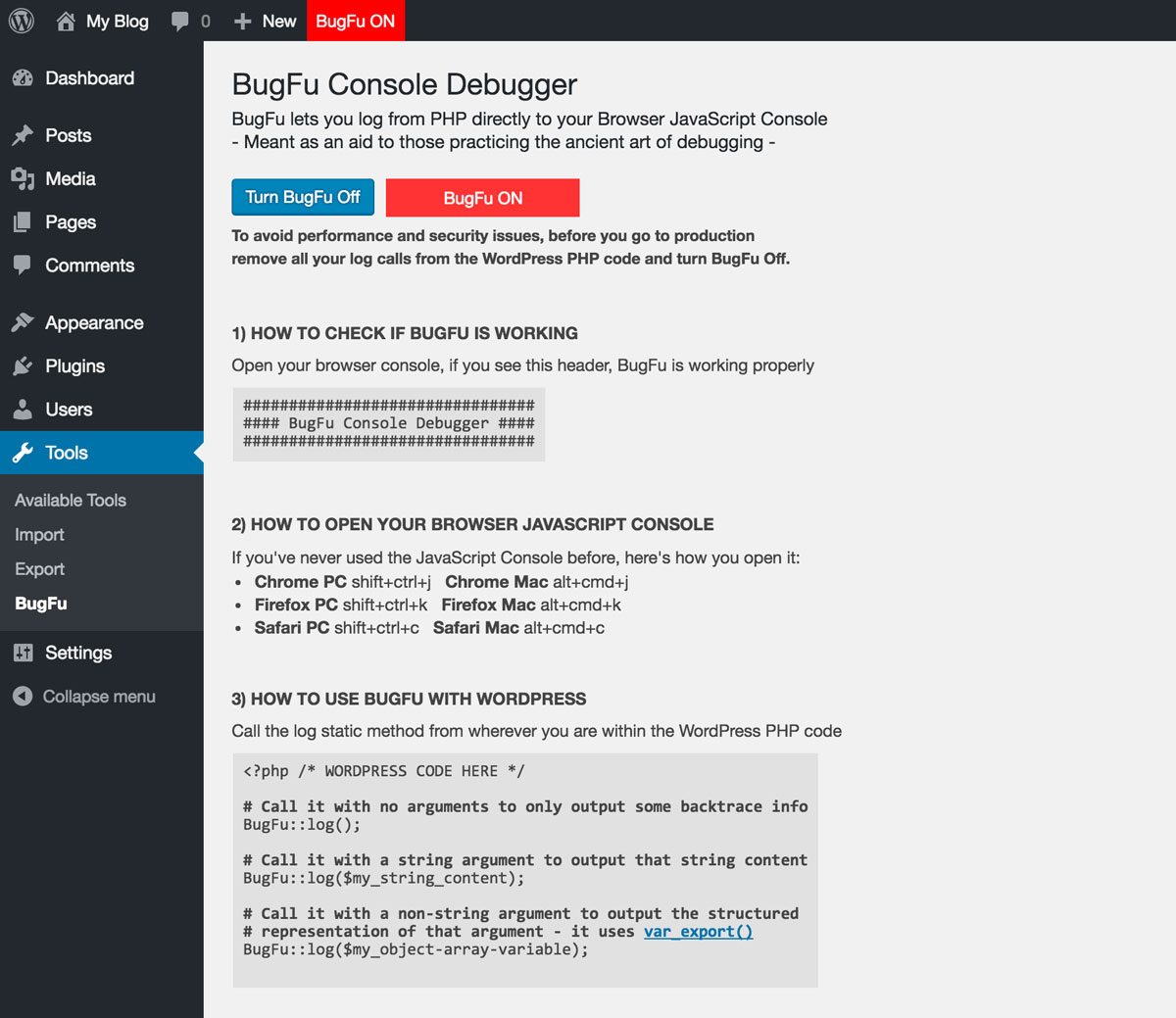1176x1018 pixels.
Task: Open the Export submenu item
Action: pos(39,569)
